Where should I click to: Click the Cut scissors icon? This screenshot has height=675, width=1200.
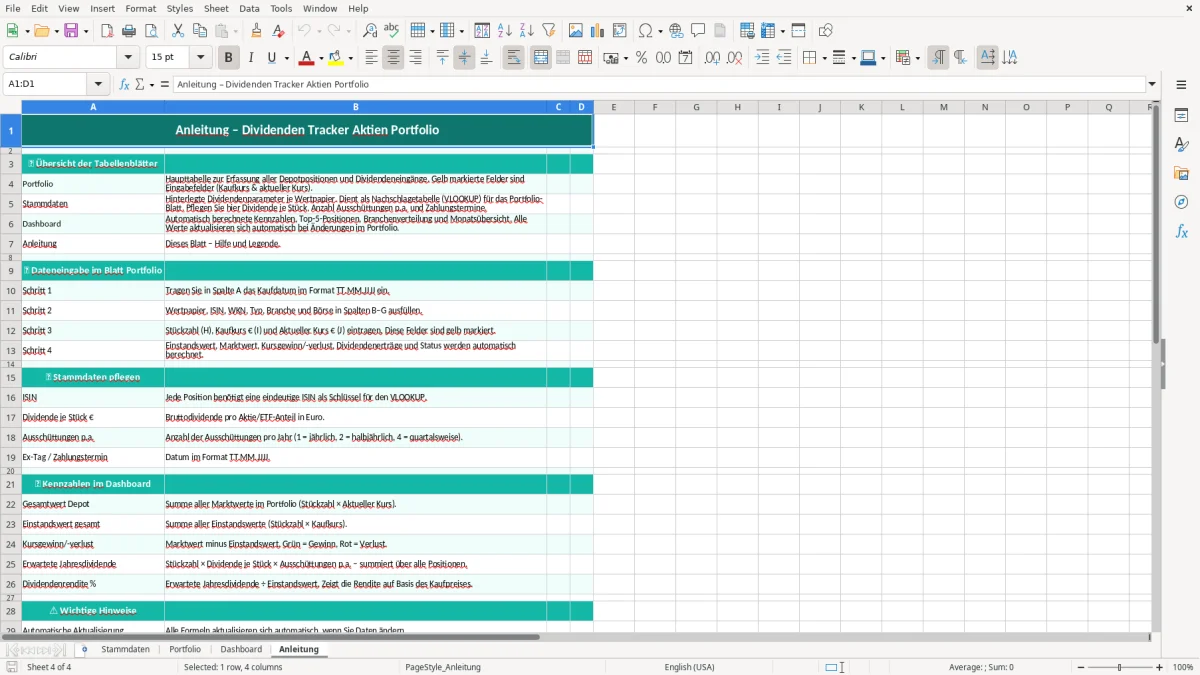(178, 31)
